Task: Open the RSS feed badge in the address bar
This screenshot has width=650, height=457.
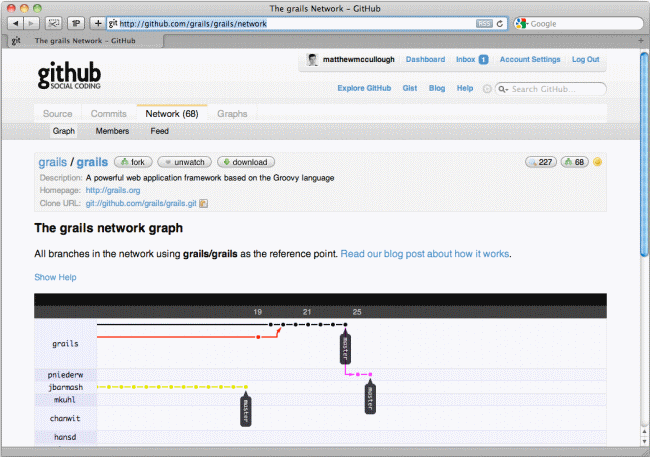Action: pyautogui.click(x=484, y=24)
